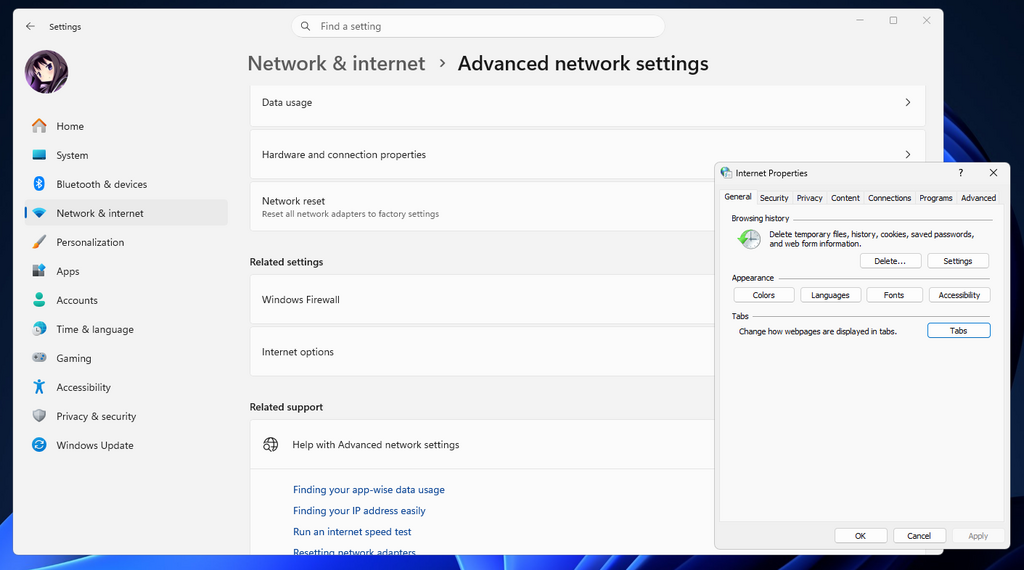Go back with the Settings back arrow

tap(30, 27)
